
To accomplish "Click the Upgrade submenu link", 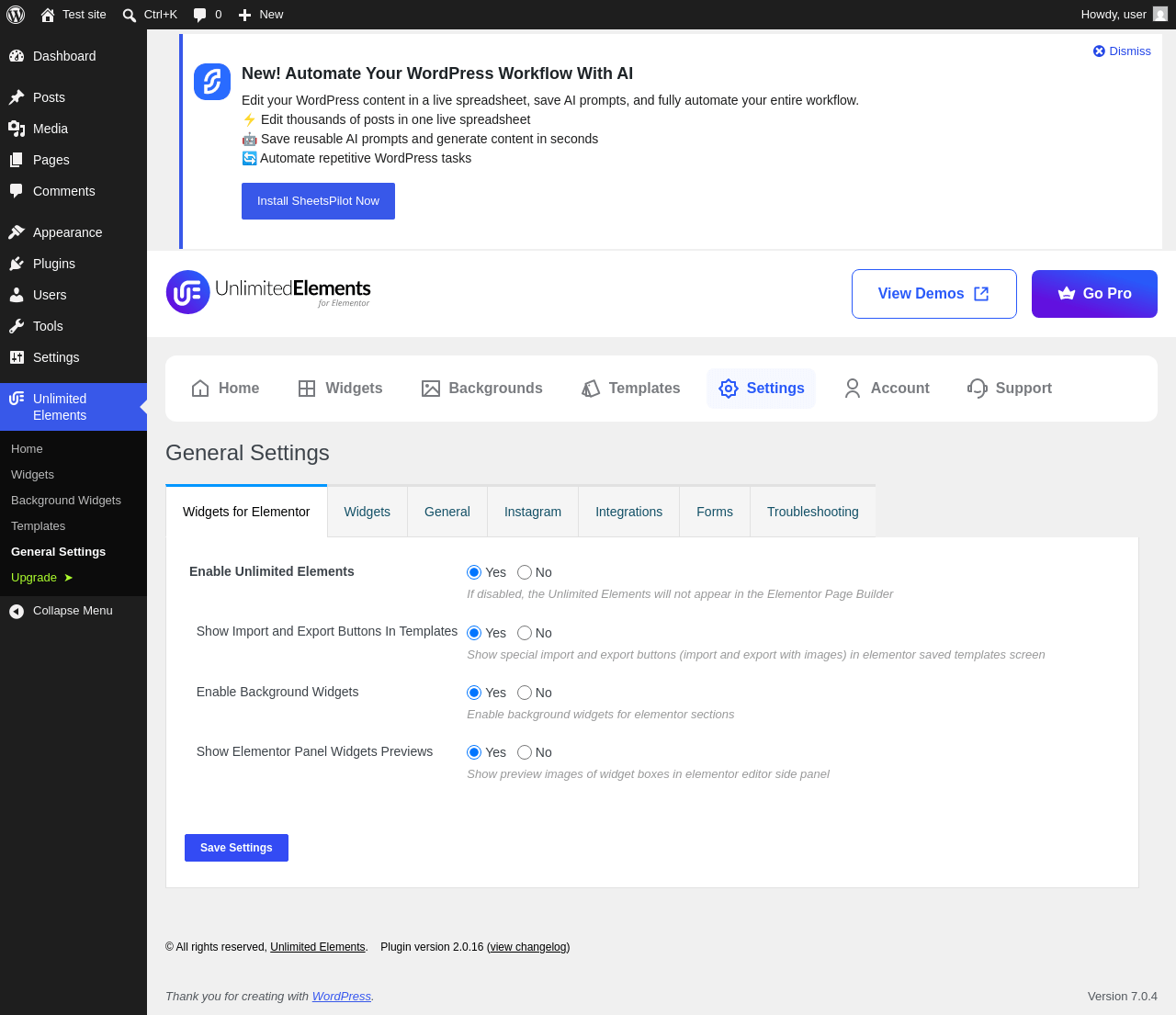I will [42, 578].
